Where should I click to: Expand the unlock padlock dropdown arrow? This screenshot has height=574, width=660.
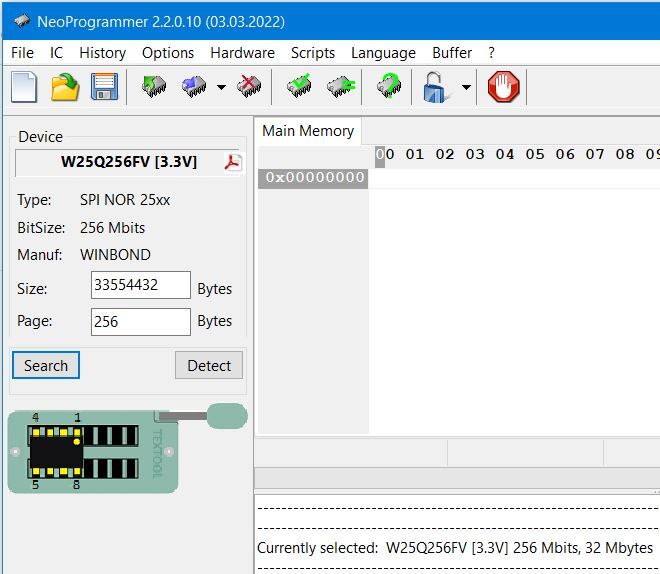pyautogui.click(x=466, y=87)
